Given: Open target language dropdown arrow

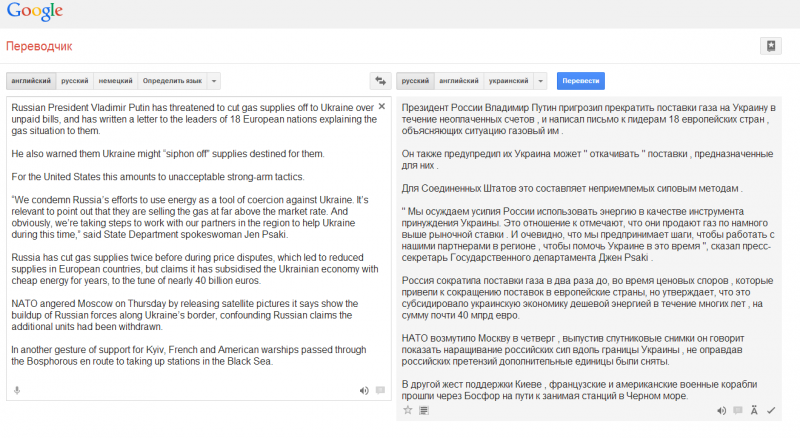Looking at the screenshot, I should coord(540,81).
